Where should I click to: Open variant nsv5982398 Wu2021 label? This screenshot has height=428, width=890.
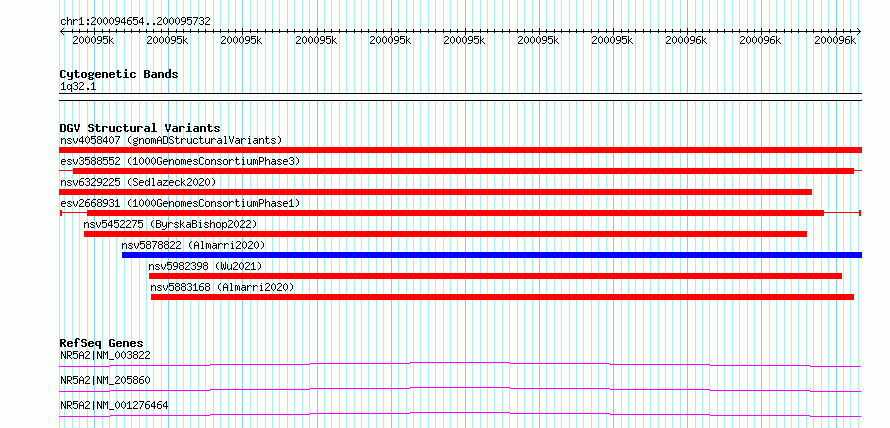(x=205, y=266)
